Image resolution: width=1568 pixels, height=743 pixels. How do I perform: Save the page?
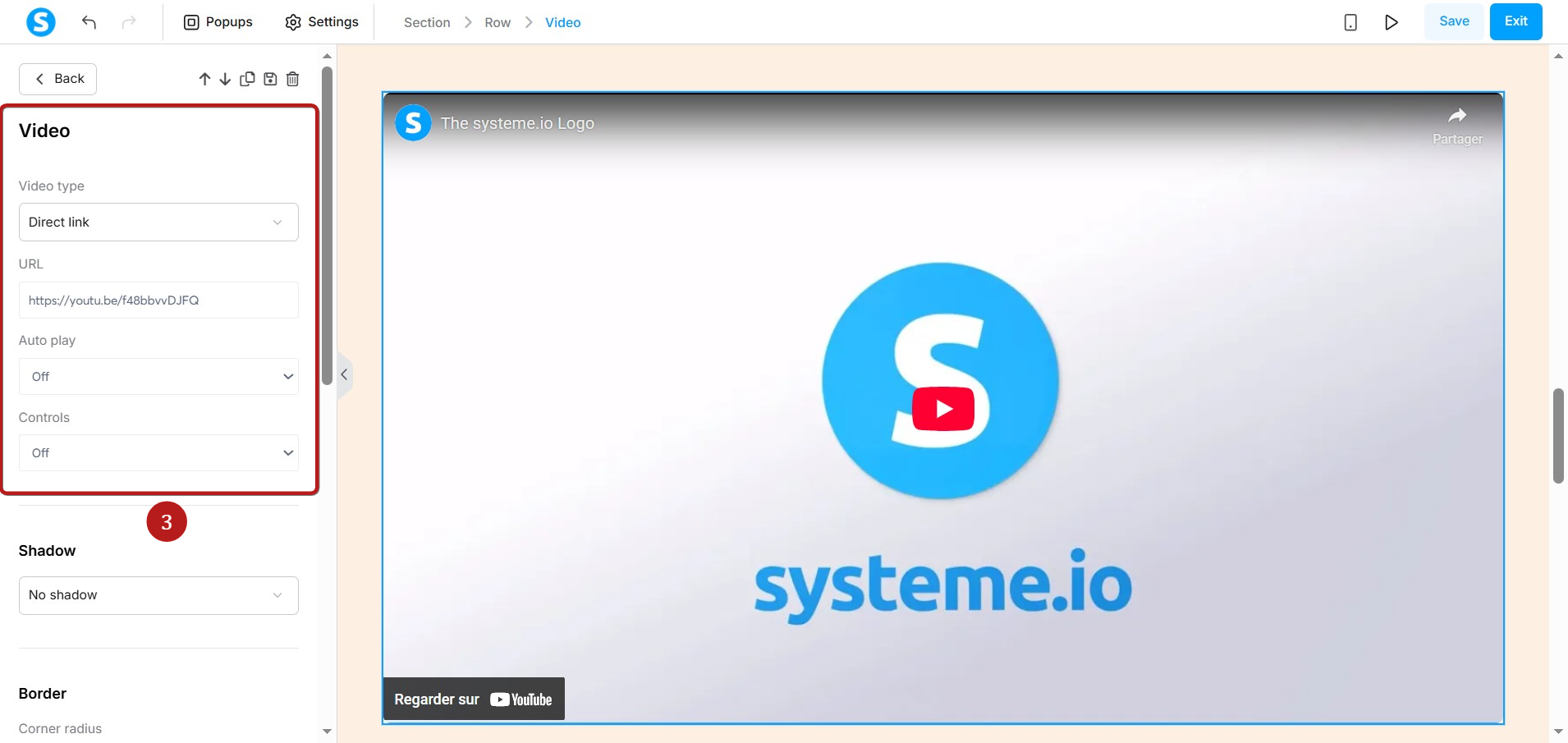tap(1454, 21)
